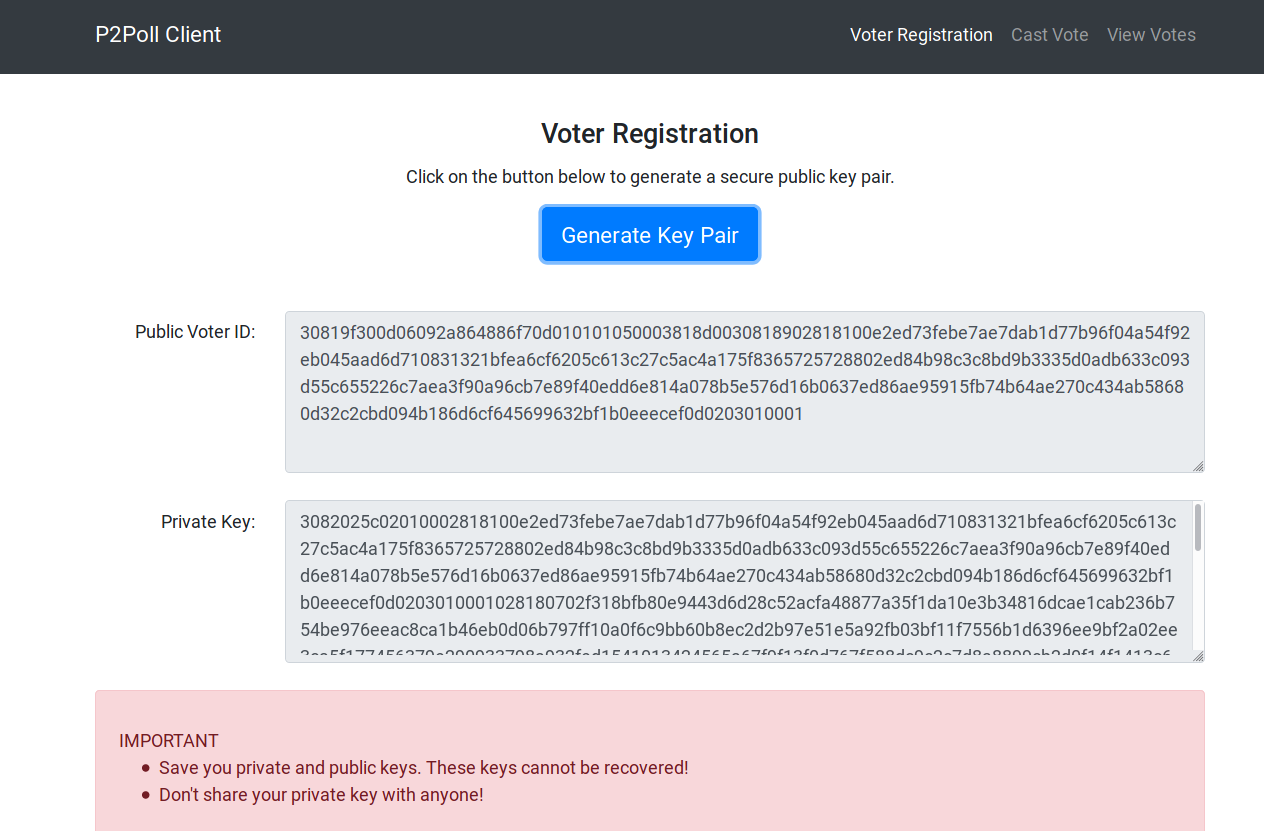This screenshot has width=1264, height=831.
Task: Click the bullet dot before "Don't share"
Action: [146, 795]
